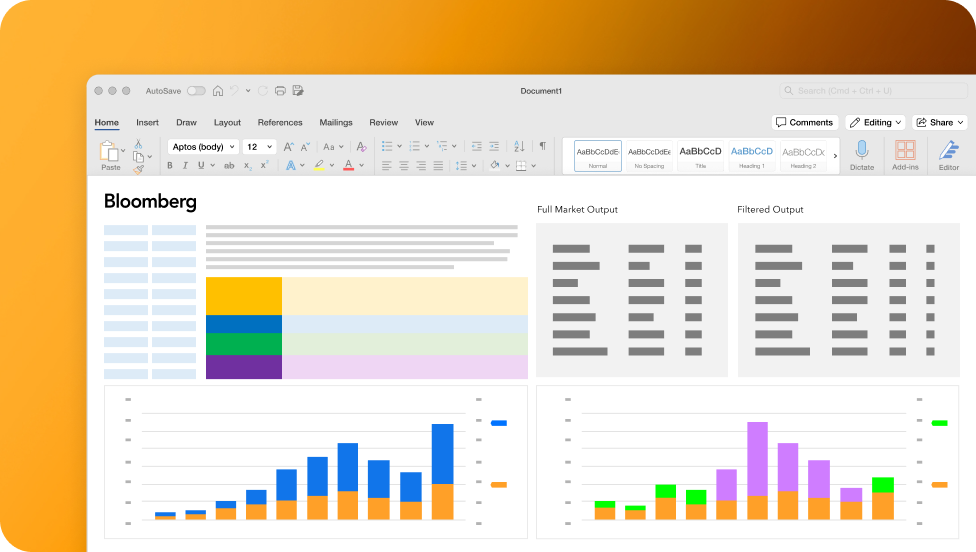This screenshot has height=552, width=976.
Task: Click the Print icon in title bar
Action: pyautogui.click(x=280, y=91)
